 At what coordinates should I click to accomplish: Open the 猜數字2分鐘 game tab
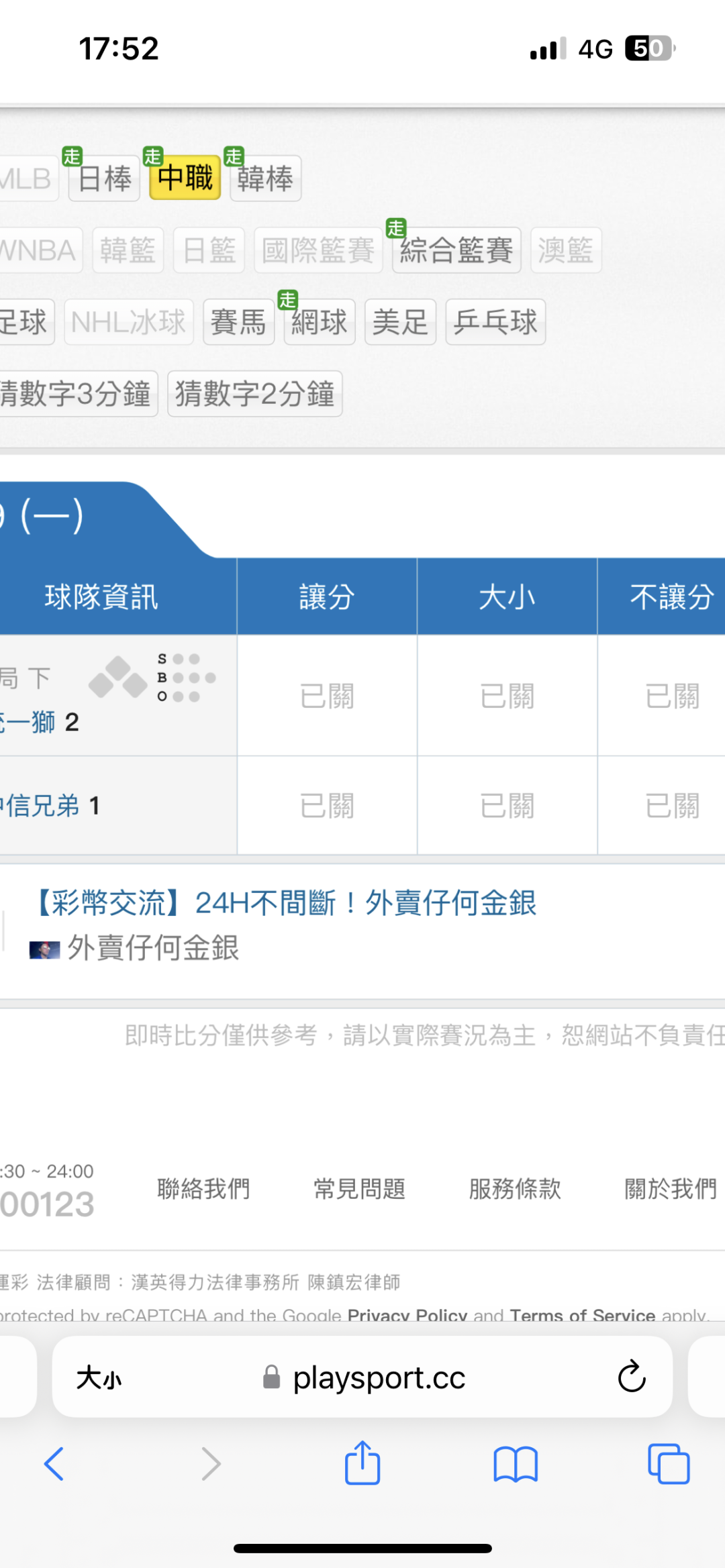point(255,394)
